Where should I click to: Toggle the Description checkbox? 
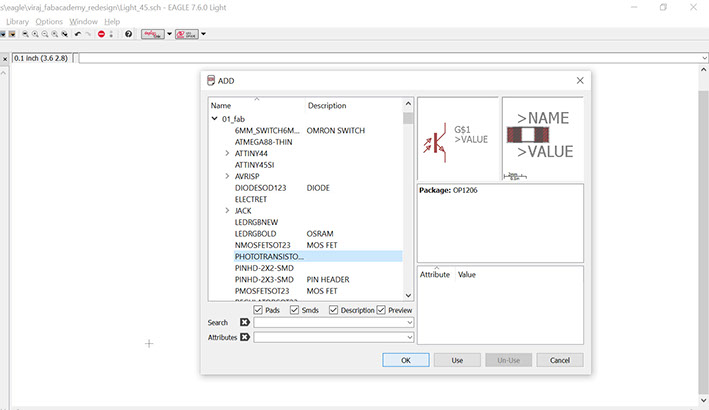coord(333,310)
